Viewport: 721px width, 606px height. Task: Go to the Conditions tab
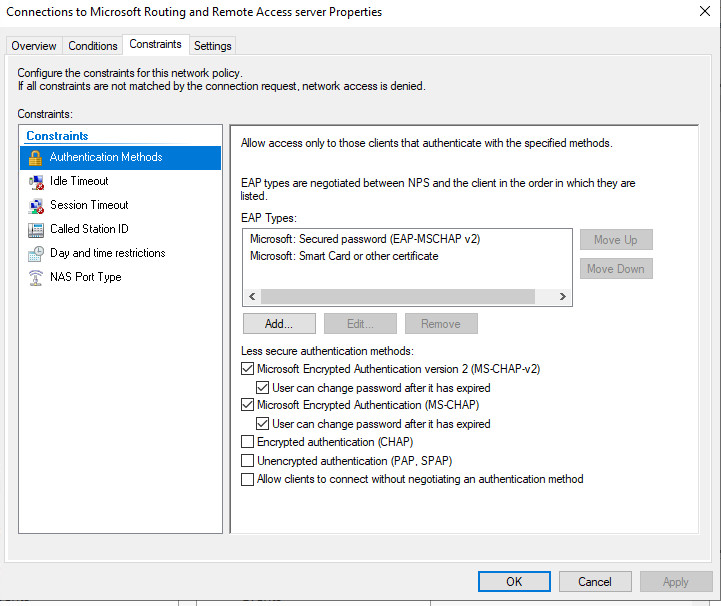tap(93, 46)
